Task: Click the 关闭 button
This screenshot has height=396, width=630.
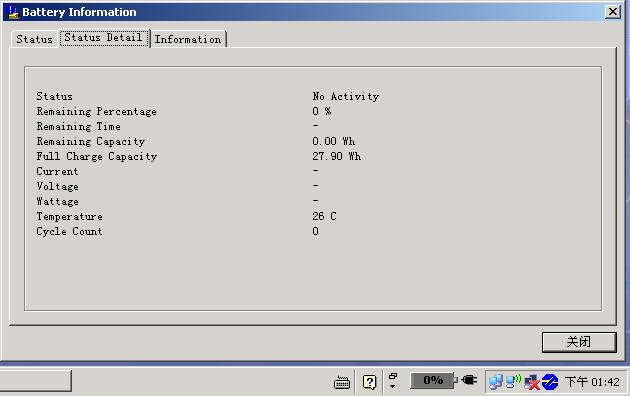Action: [x=579, y=342]
